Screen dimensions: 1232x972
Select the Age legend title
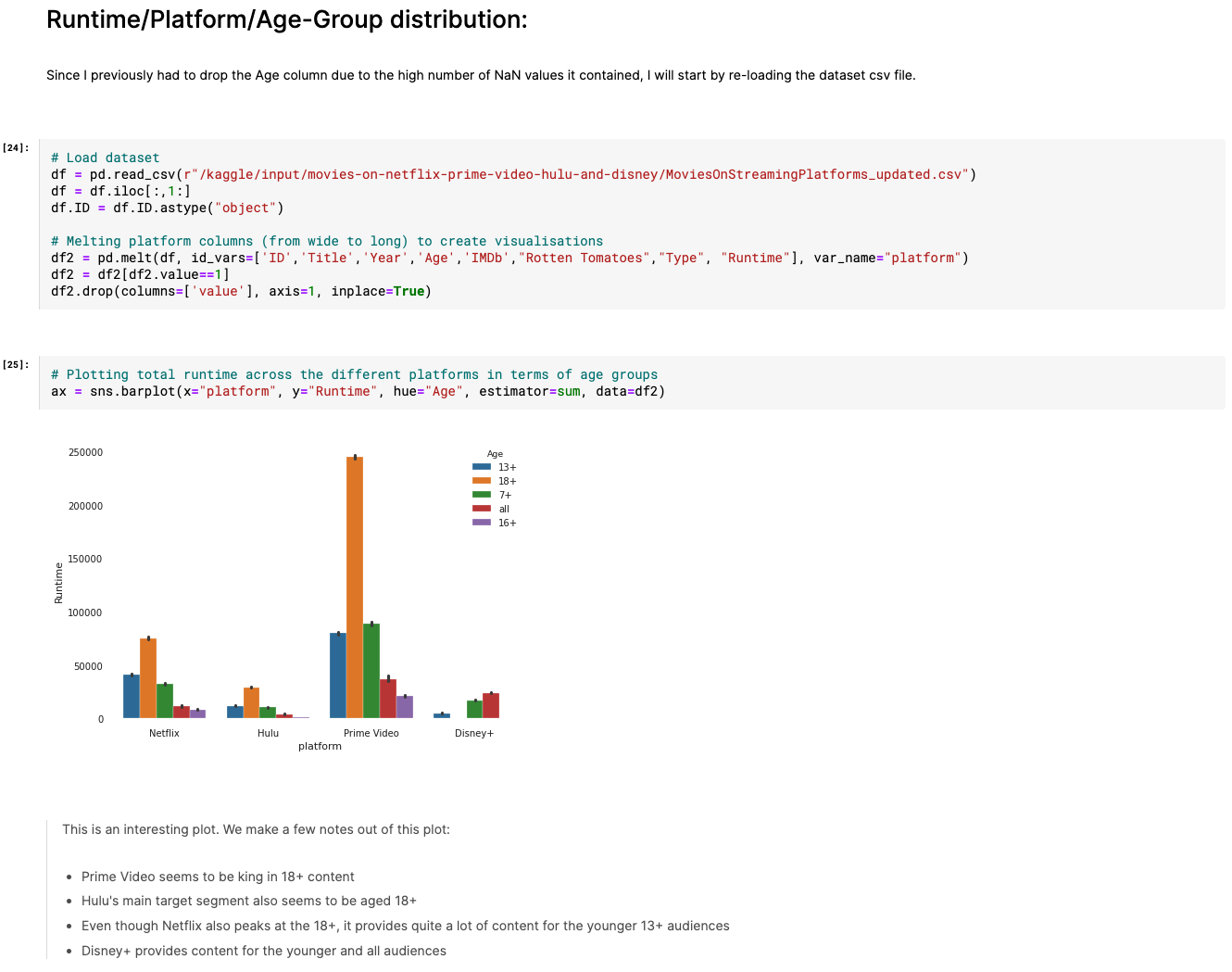(x=495, y=453)
